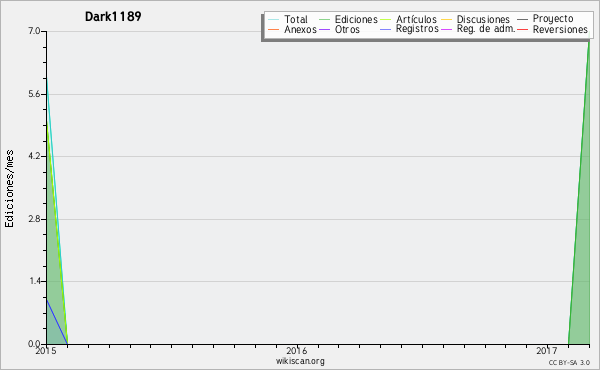This screenshot has width=600, height=370.
Task: Click the 2015 x-axis label
Action: [46, 351]
